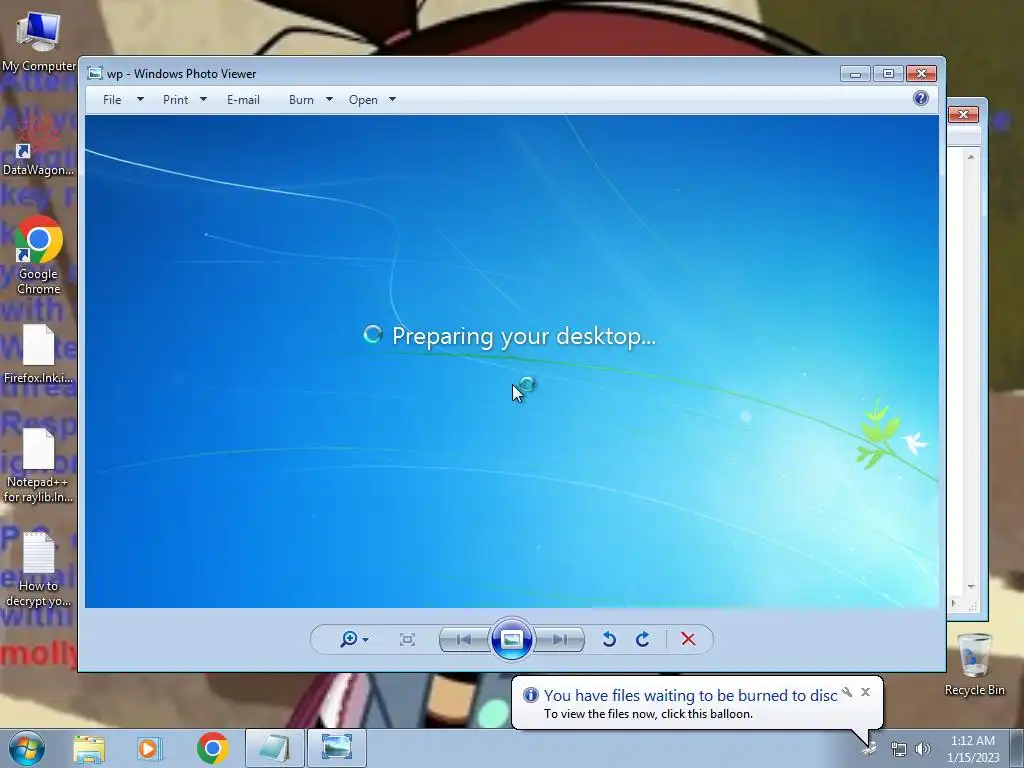Image resolution: width=1024 pixels, height=768 pixels.
Task: Launch Windows Media Player from the taskbar
Action: point(150,748)
